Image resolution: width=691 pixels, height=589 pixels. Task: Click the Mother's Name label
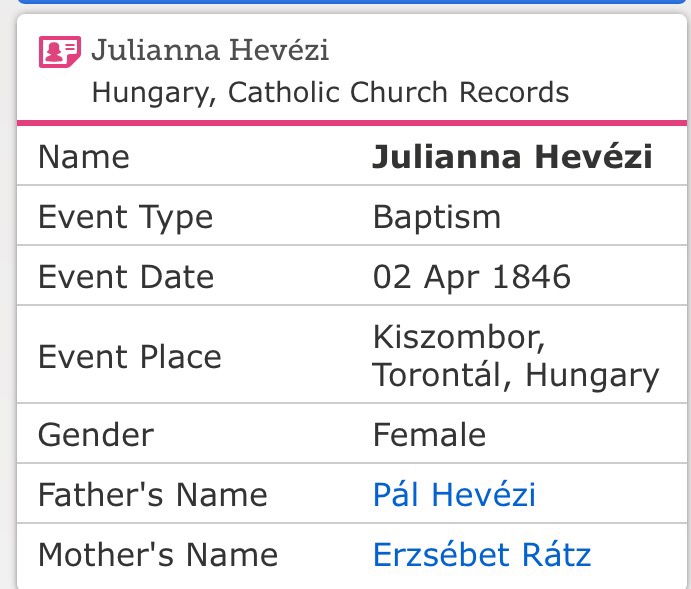(x=158, y=554)
